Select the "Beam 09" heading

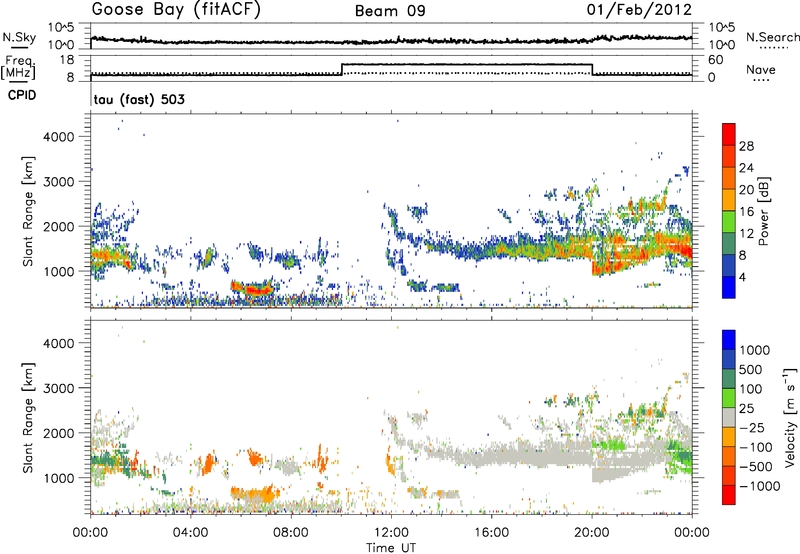[390, 11]
